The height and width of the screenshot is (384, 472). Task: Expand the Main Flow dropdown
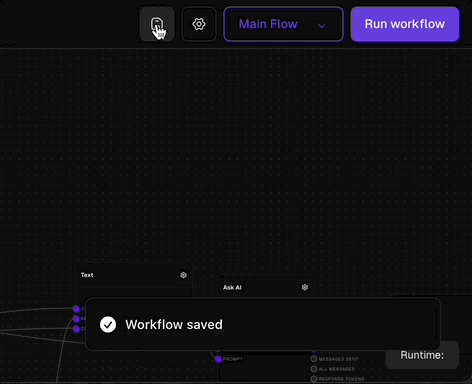tap(283, 24)
